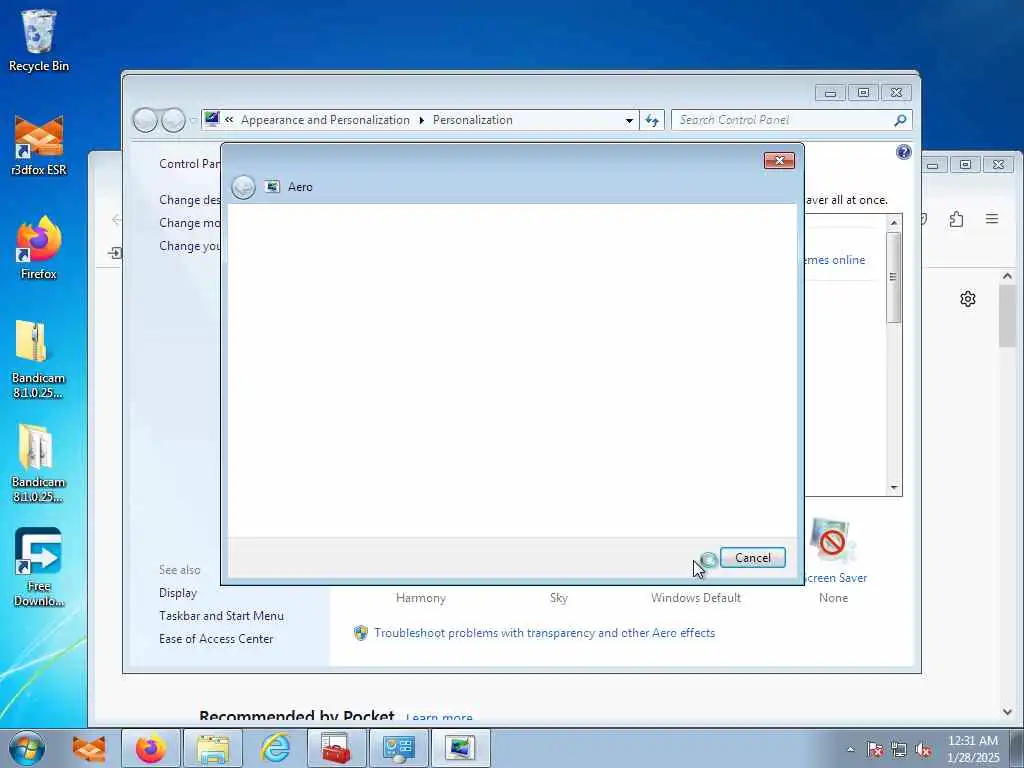This screenshot has height=768, width=1024.
Task: Open the Personalization help button
Action: (903, 152)
